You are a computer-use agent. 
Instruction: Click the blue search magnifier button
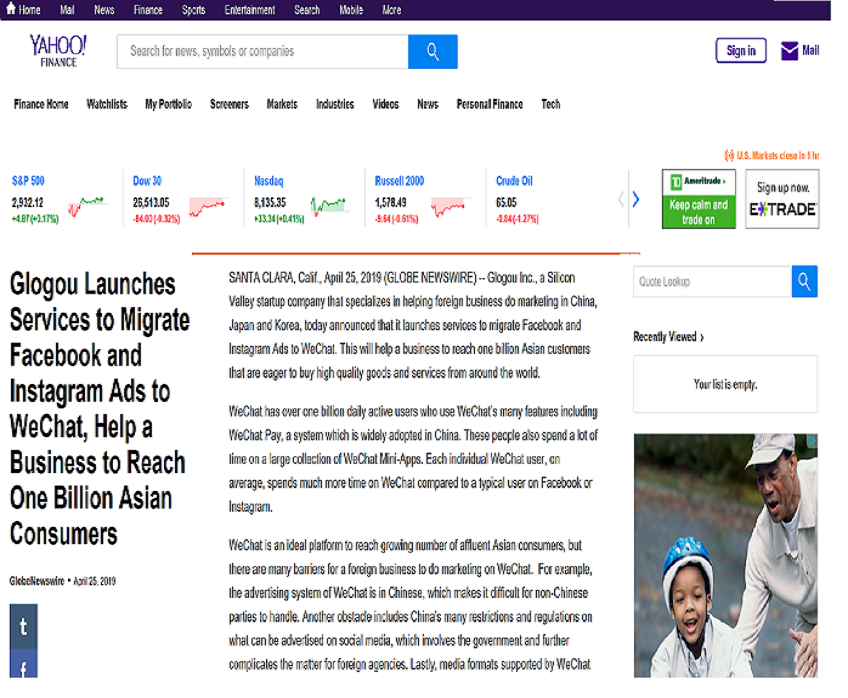point(433,51)
